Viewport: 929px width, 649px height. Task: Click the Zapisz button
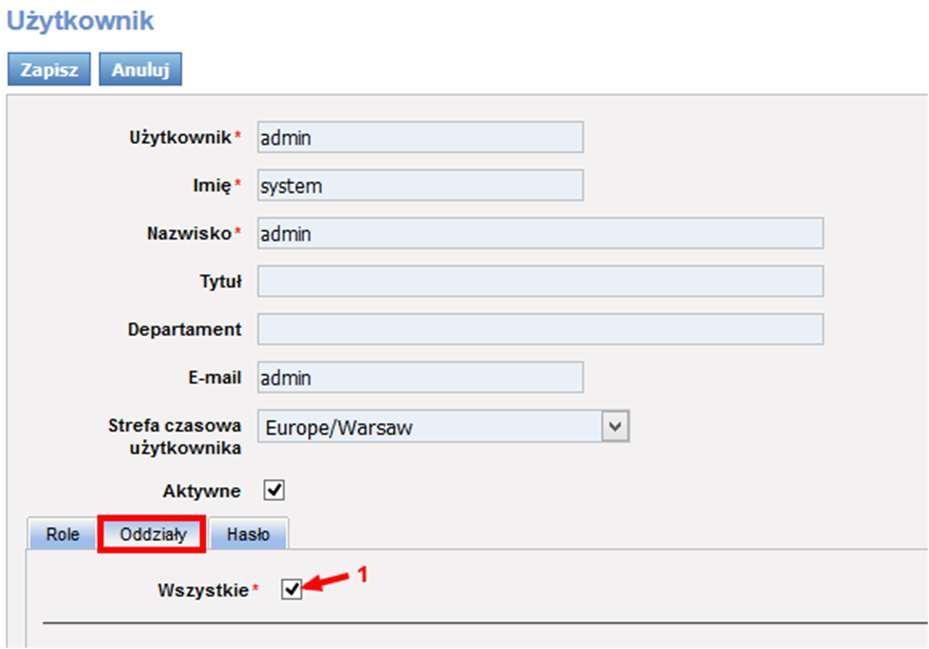[x=49, y=69]
